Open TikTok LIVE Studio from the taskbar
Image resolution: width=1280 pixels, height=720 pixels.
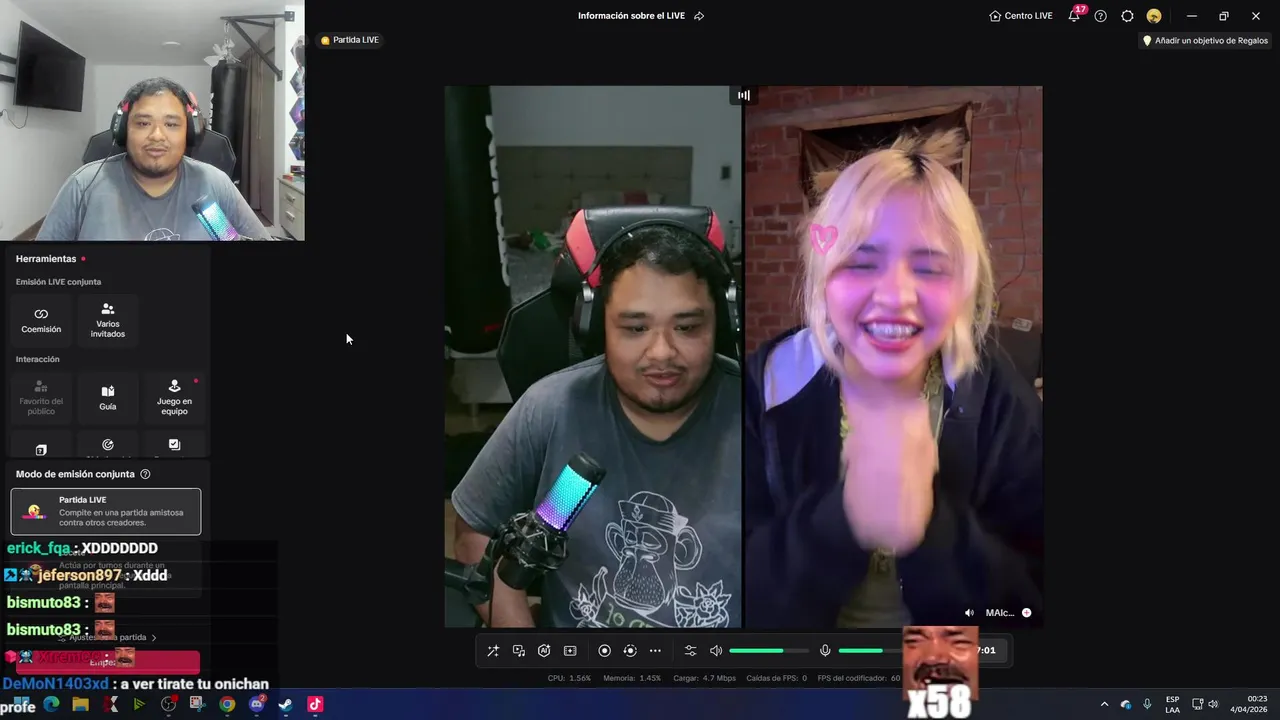315,704
